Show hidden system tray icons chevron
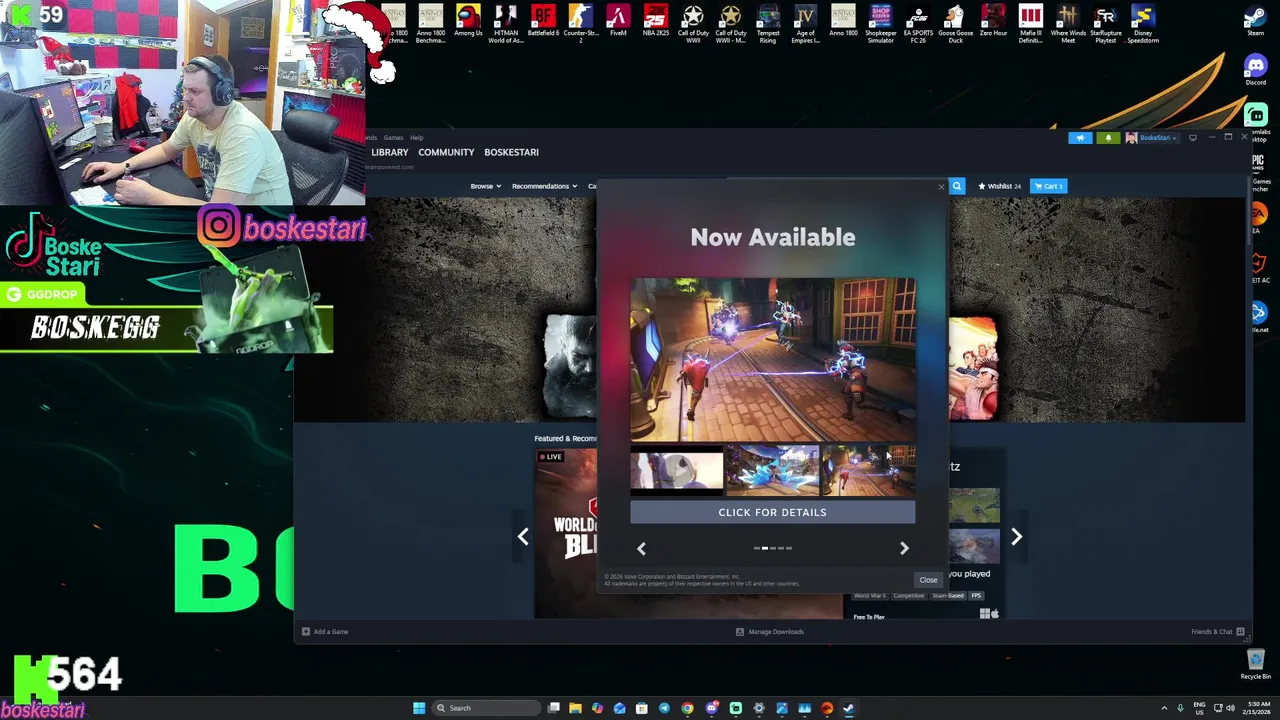Viewport: 1280px width, 720px height. pyautogui.click(x=1164, y=708)
